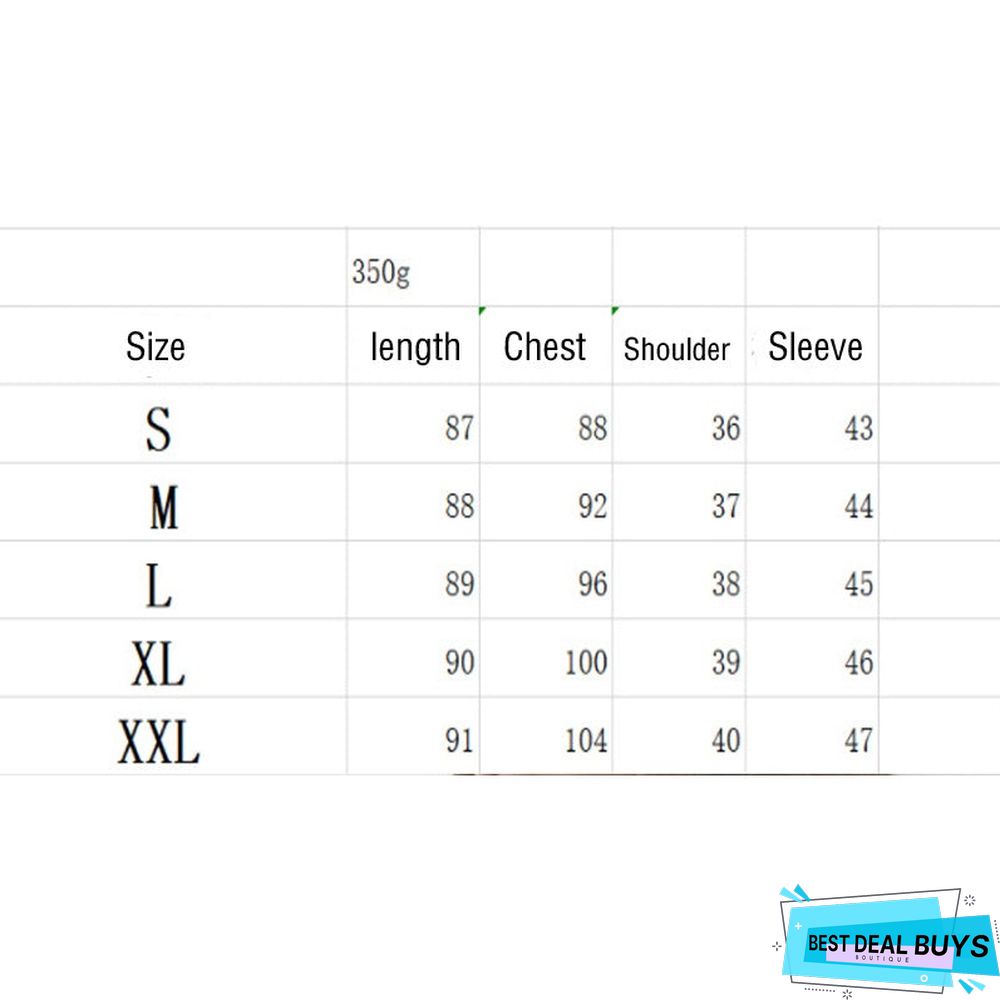Click the M size row label
This screenshot has height=1000, width=1000.
point(163,506)
